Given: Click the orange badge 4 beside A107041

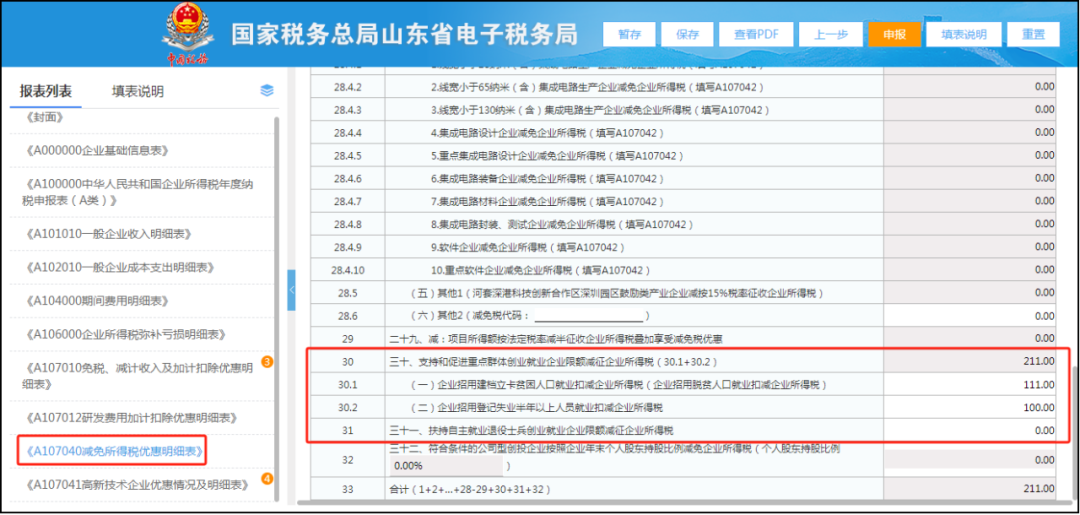Looking at the screenshot, I should pyautogui.click(x=268, y=479).
